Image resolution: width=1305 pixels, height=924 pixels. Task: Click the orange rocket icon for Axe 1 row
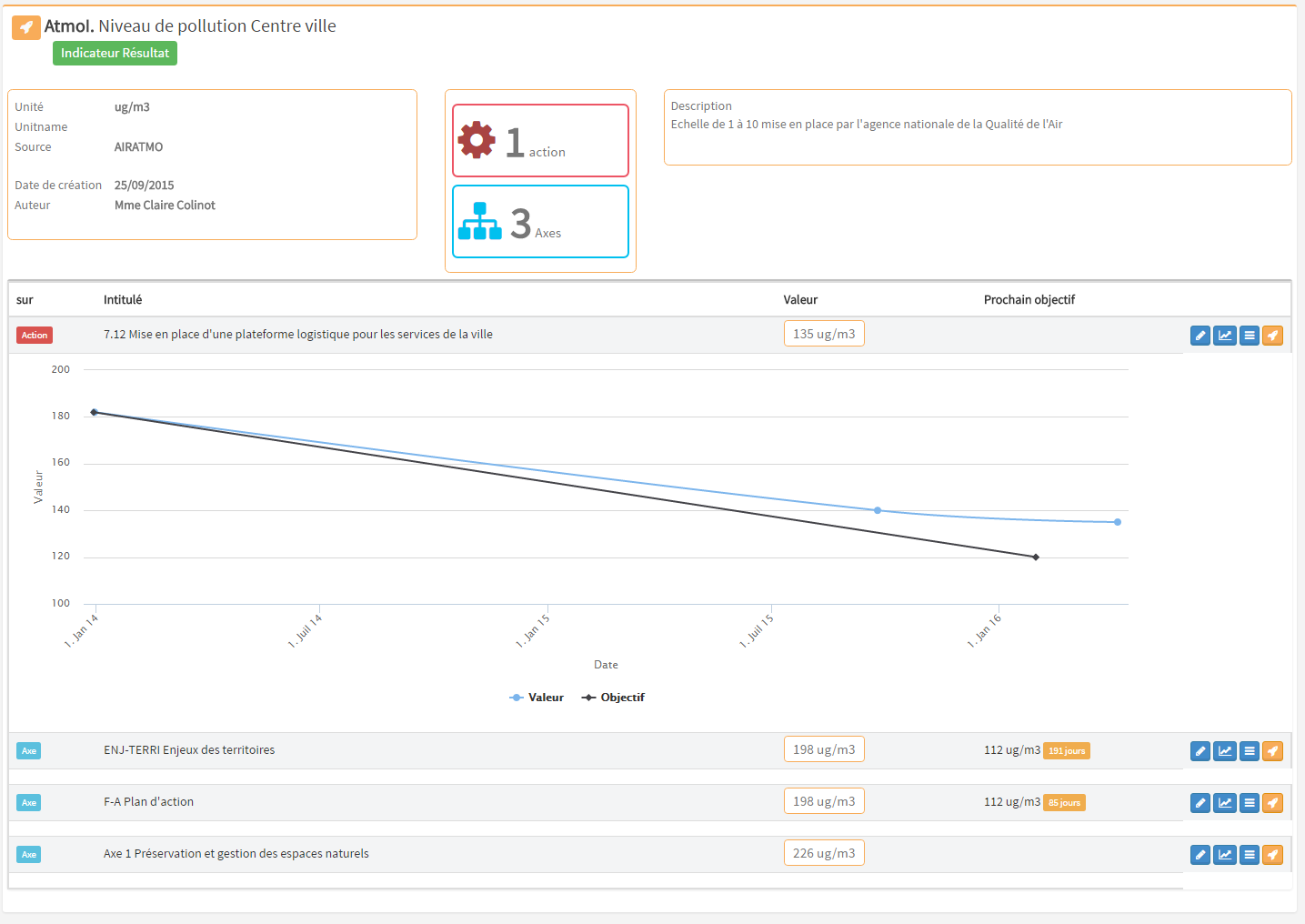pyautogui.click(x=1272, y=855)
